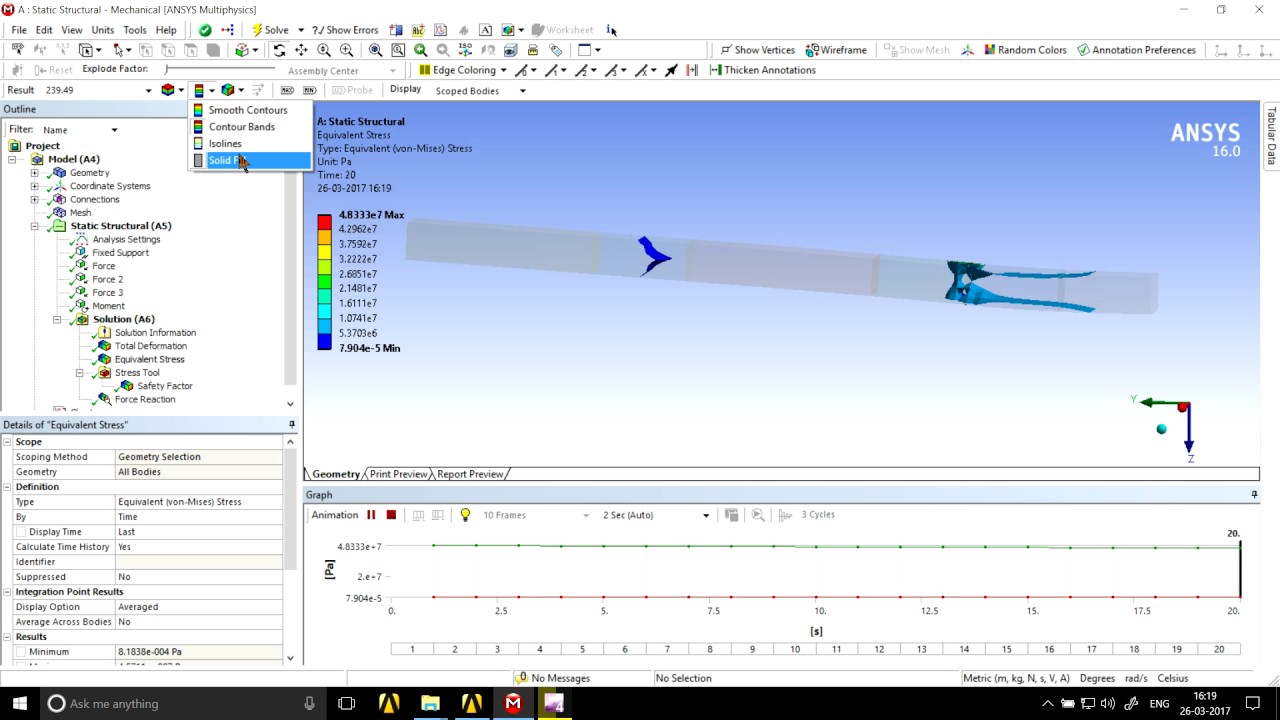Screen dimensions: 1280x720
Task: Click the Solve lightning bolt button
Action: coord(270,30)
